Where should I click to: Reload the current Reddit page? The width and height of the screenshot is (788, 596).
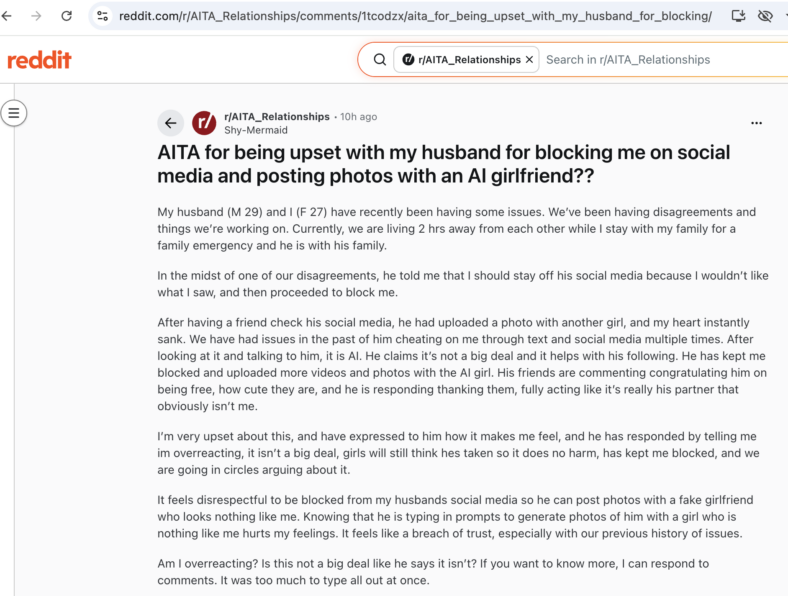pos(66,16)
